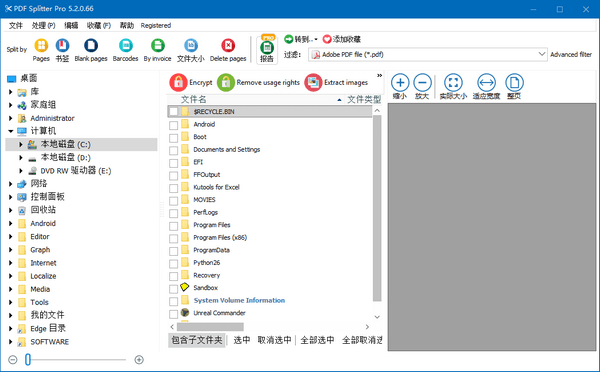Open the Recycle Bin (回收站) tree icon
This screenshot has height=372, width=600.
(22, 210)
